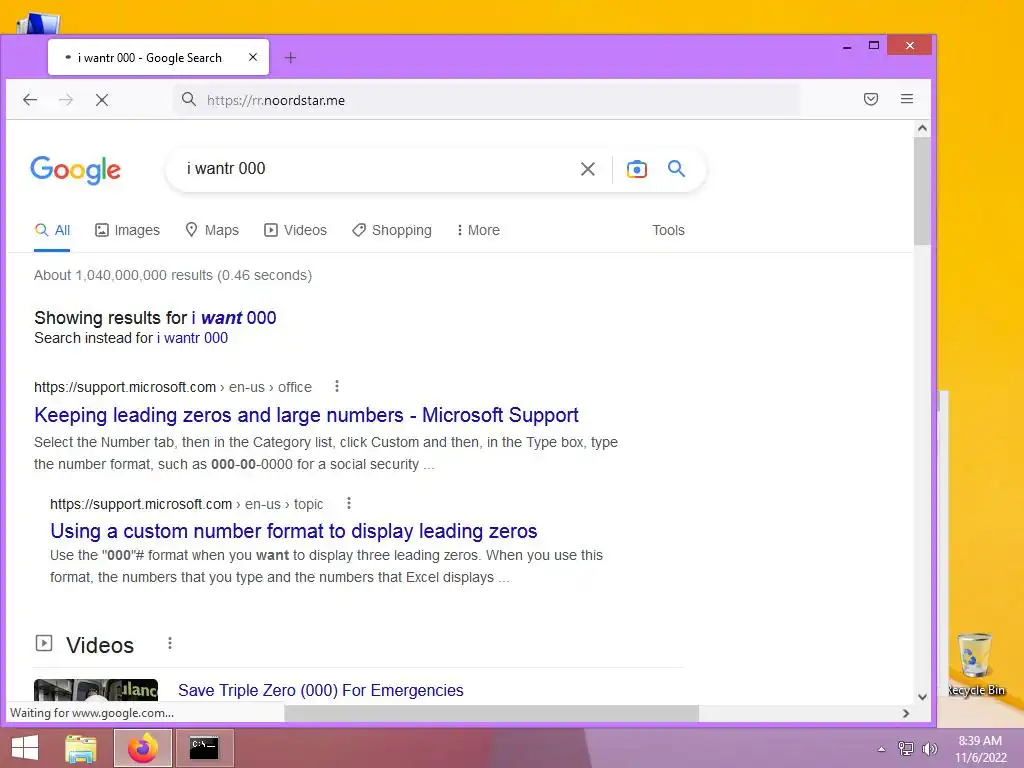Viewport: 1024px width, 768px height.
Task: Open the Windows Start menu
Action: point(25,748)
